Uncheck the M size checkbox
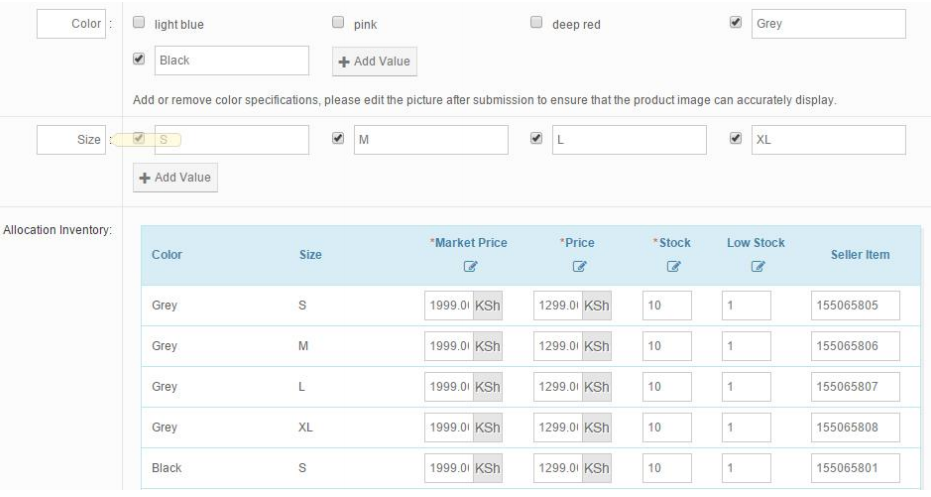The width and height of the screenshot is (931, 497). [x=338, y=138]
